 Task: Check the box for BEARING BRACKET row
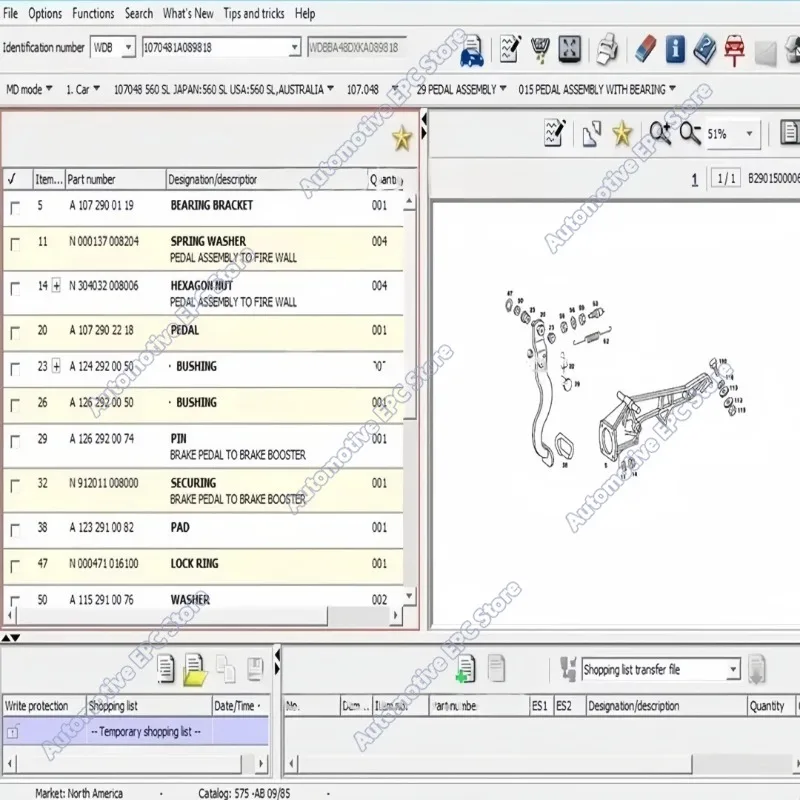point(15,208)
